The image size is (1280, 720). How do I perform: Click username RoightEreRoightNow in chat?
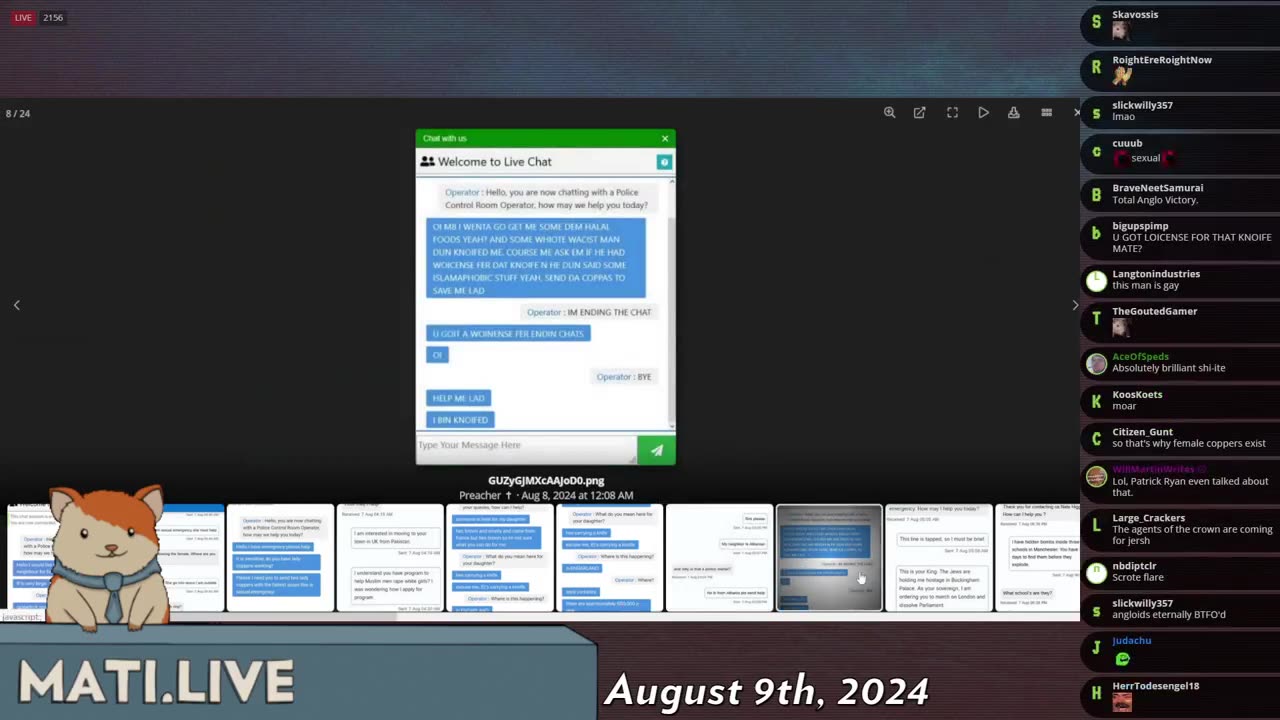(x=1162, y=60)
